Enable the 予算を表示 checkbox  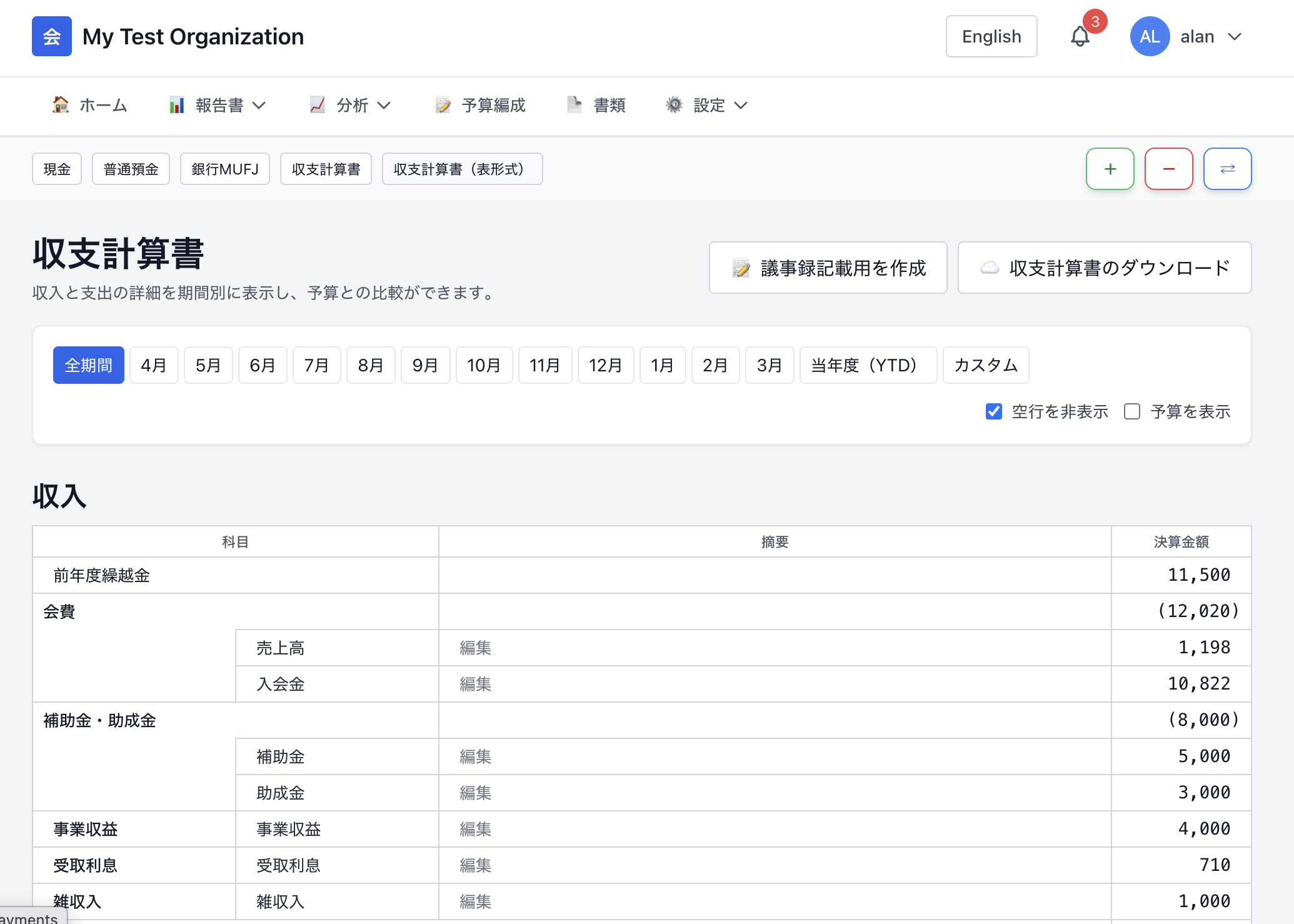tap(1132, 411)
